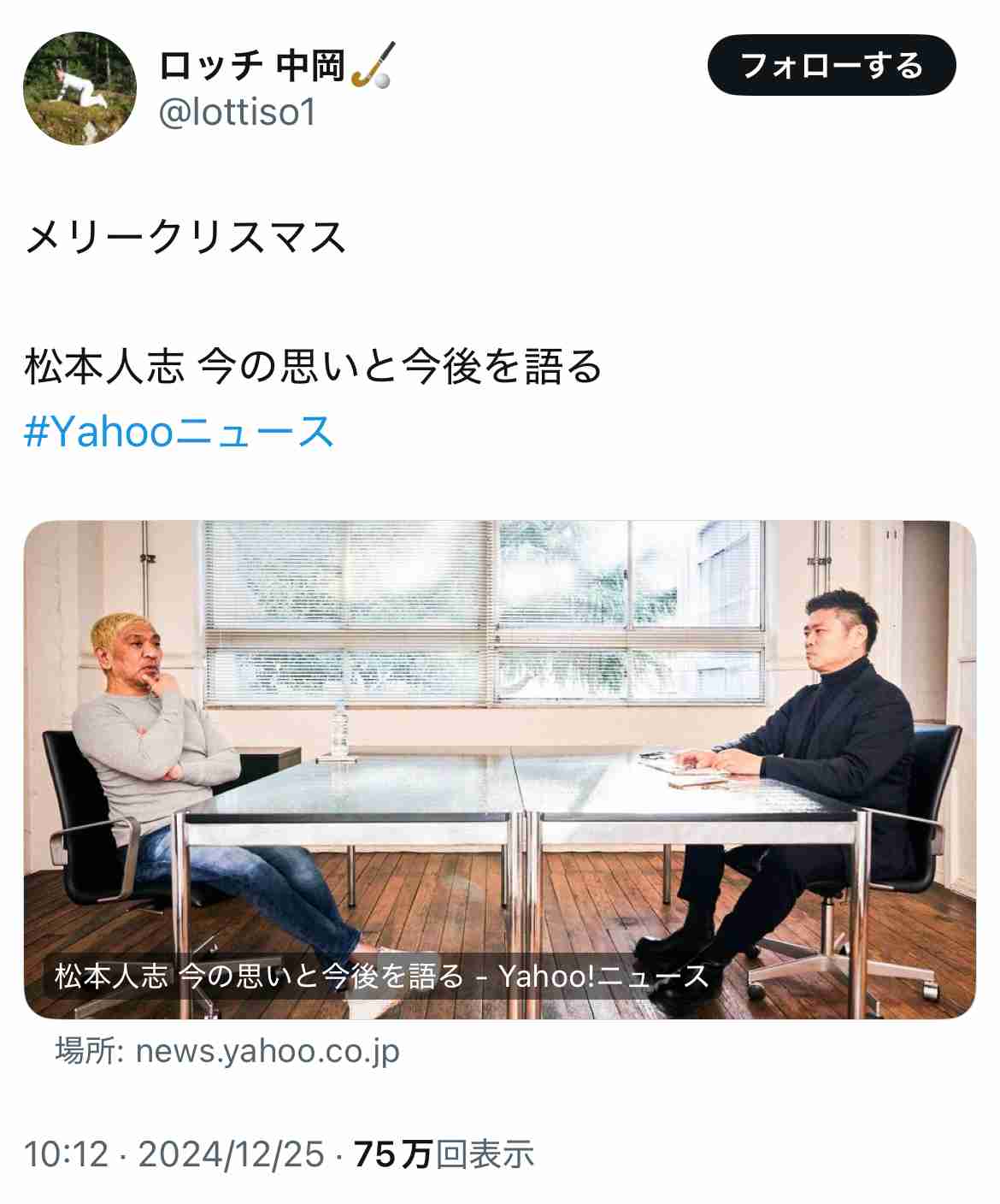Viewport: 1000px width, 1204px height.
Task: Click the card caption 松本人志 今の思いと今後を語る - Yahoo!ニュース
Action: click(382, 976)
